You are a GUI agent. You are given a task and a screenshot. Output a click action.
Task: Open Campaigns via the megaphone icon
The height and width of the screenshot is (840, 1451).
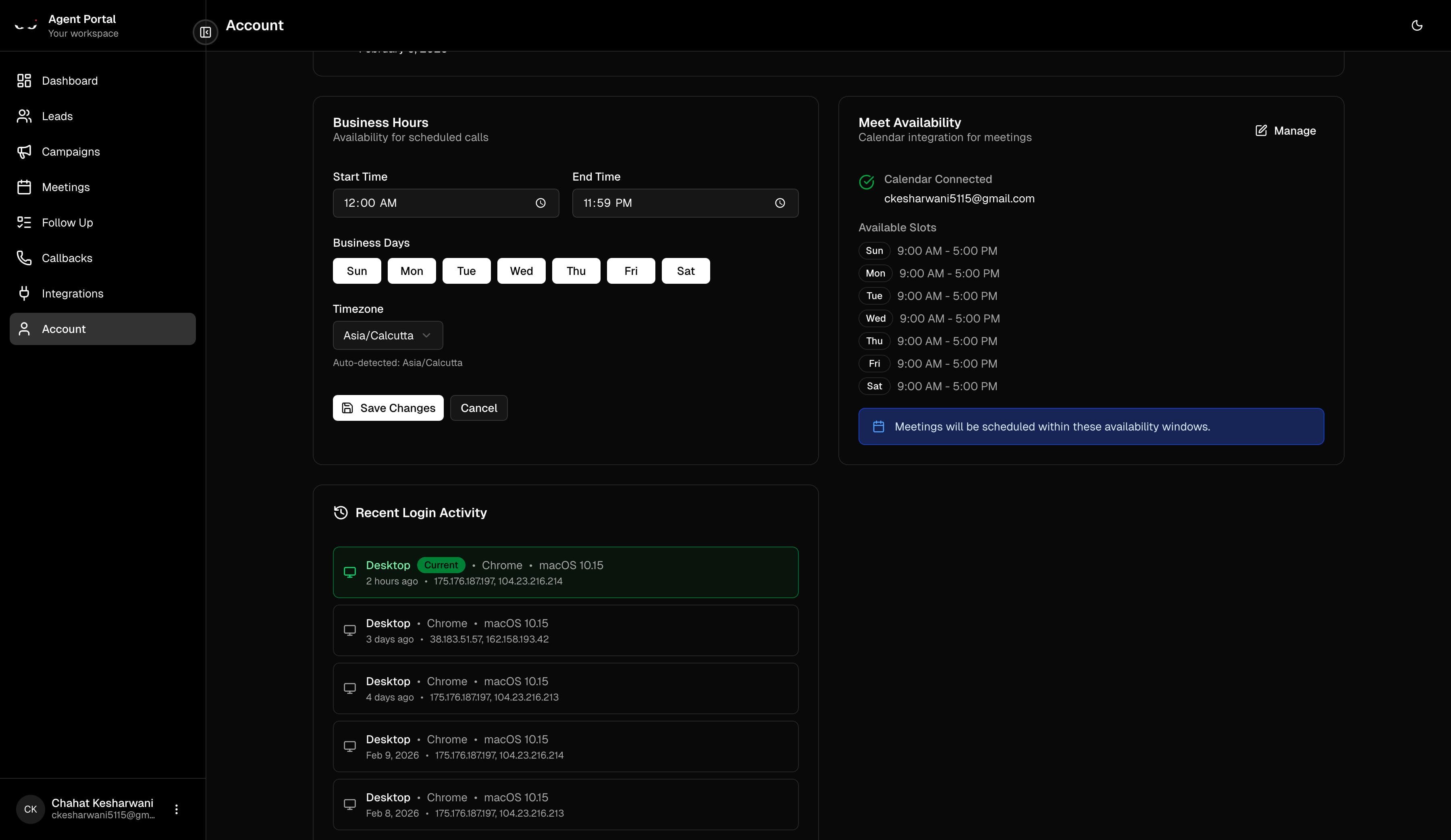[24, 152]
